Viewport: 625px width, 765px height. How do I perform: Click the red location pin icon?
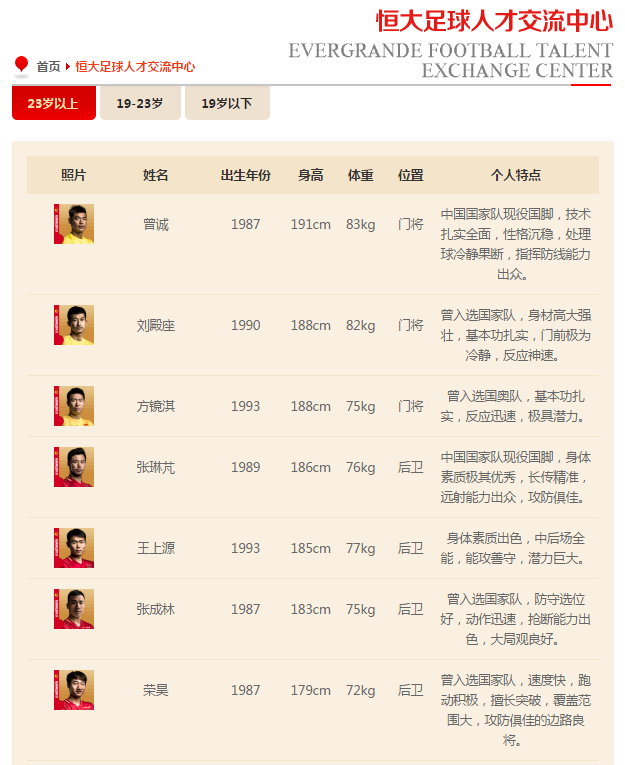21,65
